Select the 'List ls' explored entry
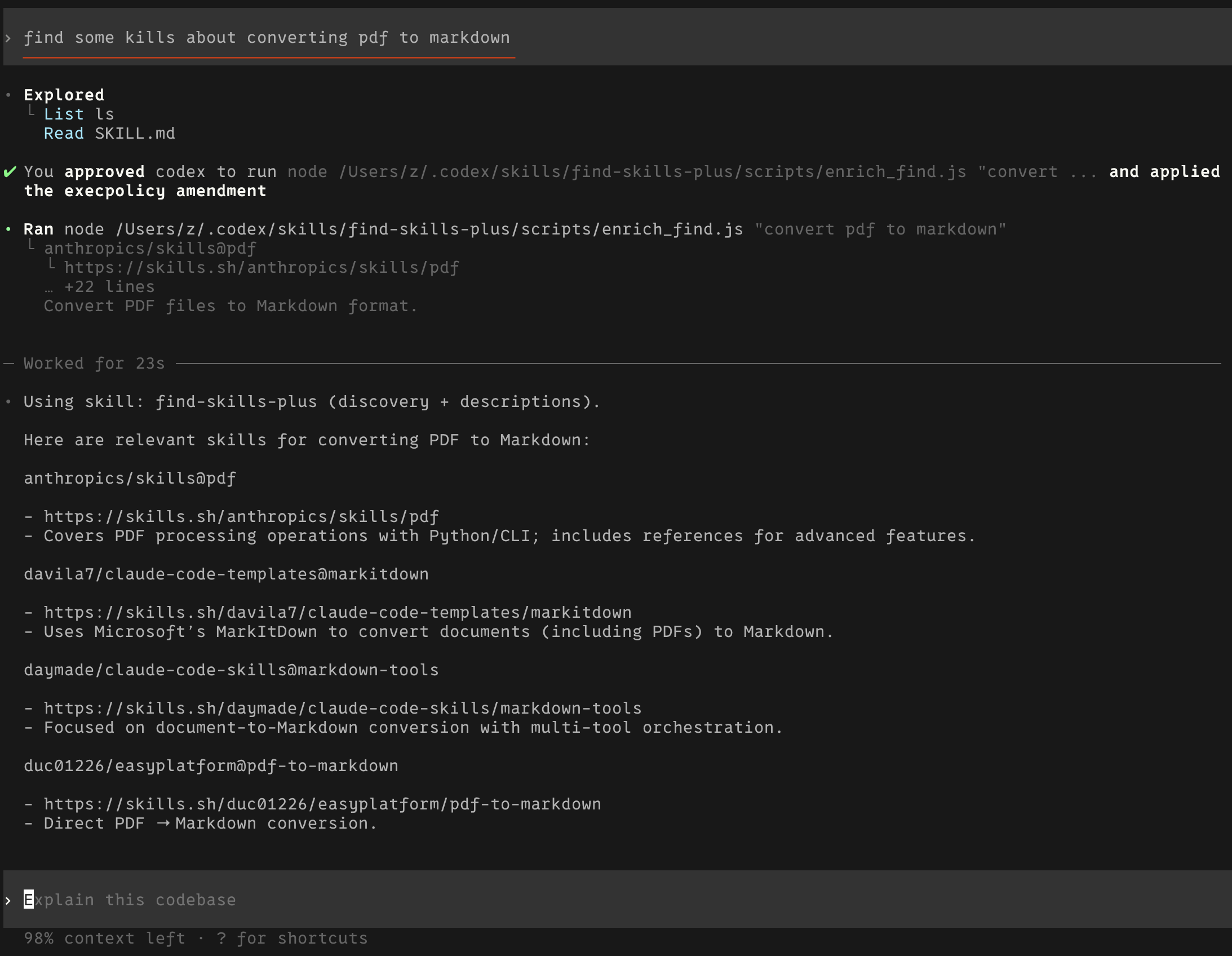 coord(79,114)
